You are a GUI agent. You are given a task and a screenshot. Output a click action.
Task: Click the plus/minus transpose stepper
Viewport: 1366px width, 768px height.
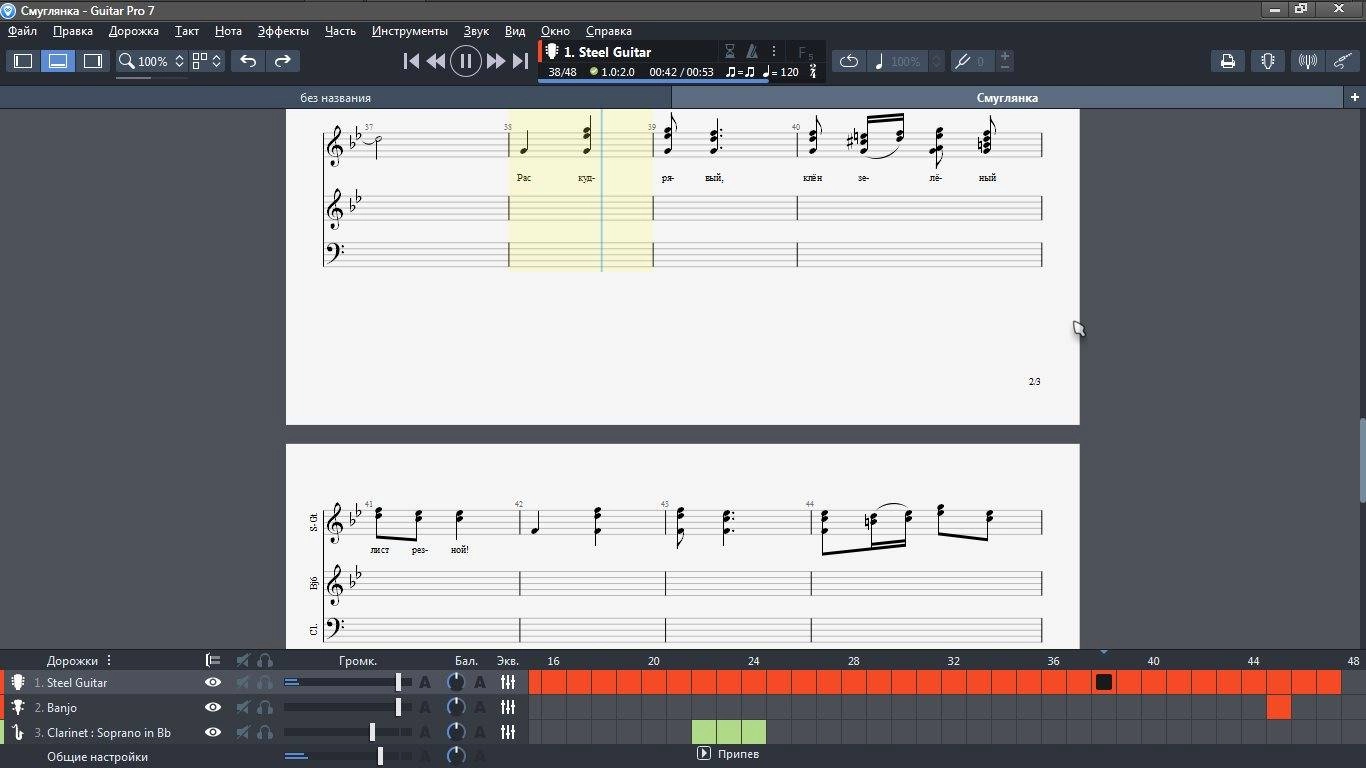pyautogui.click(x=1005, y=61)
